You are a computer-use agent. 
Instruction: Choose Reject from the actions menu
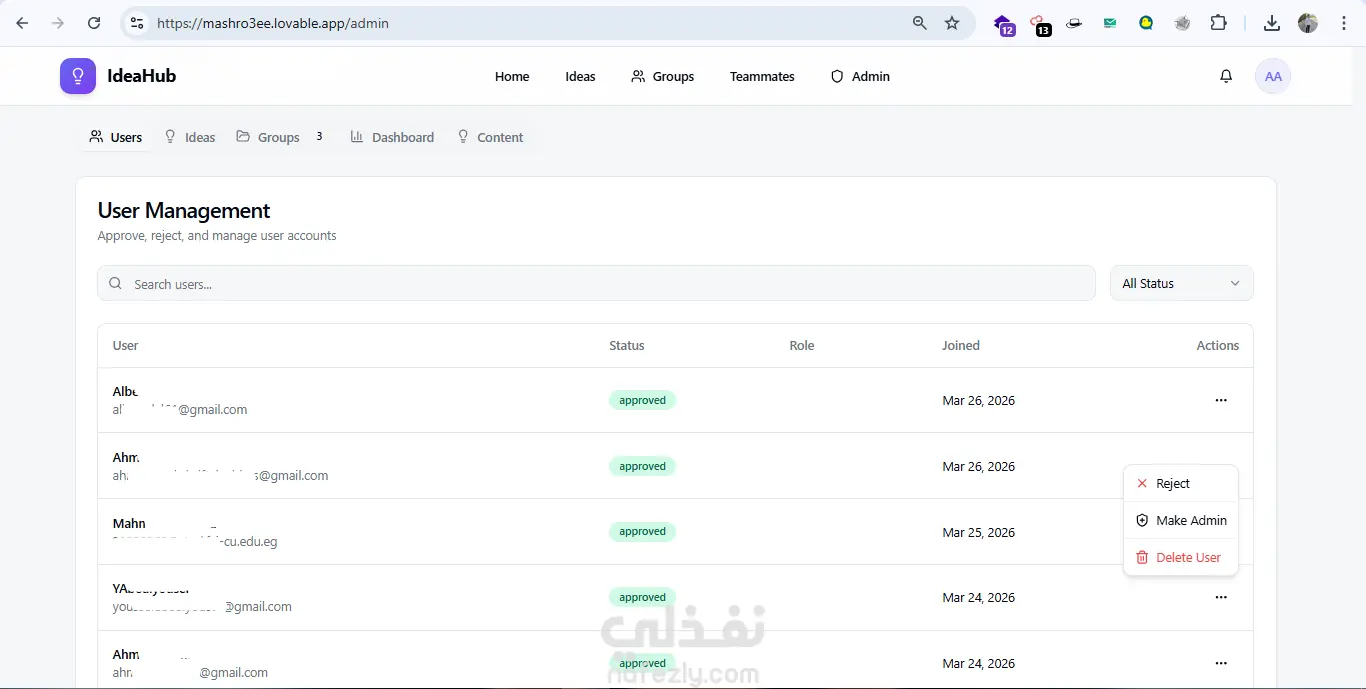[1181, 483]
